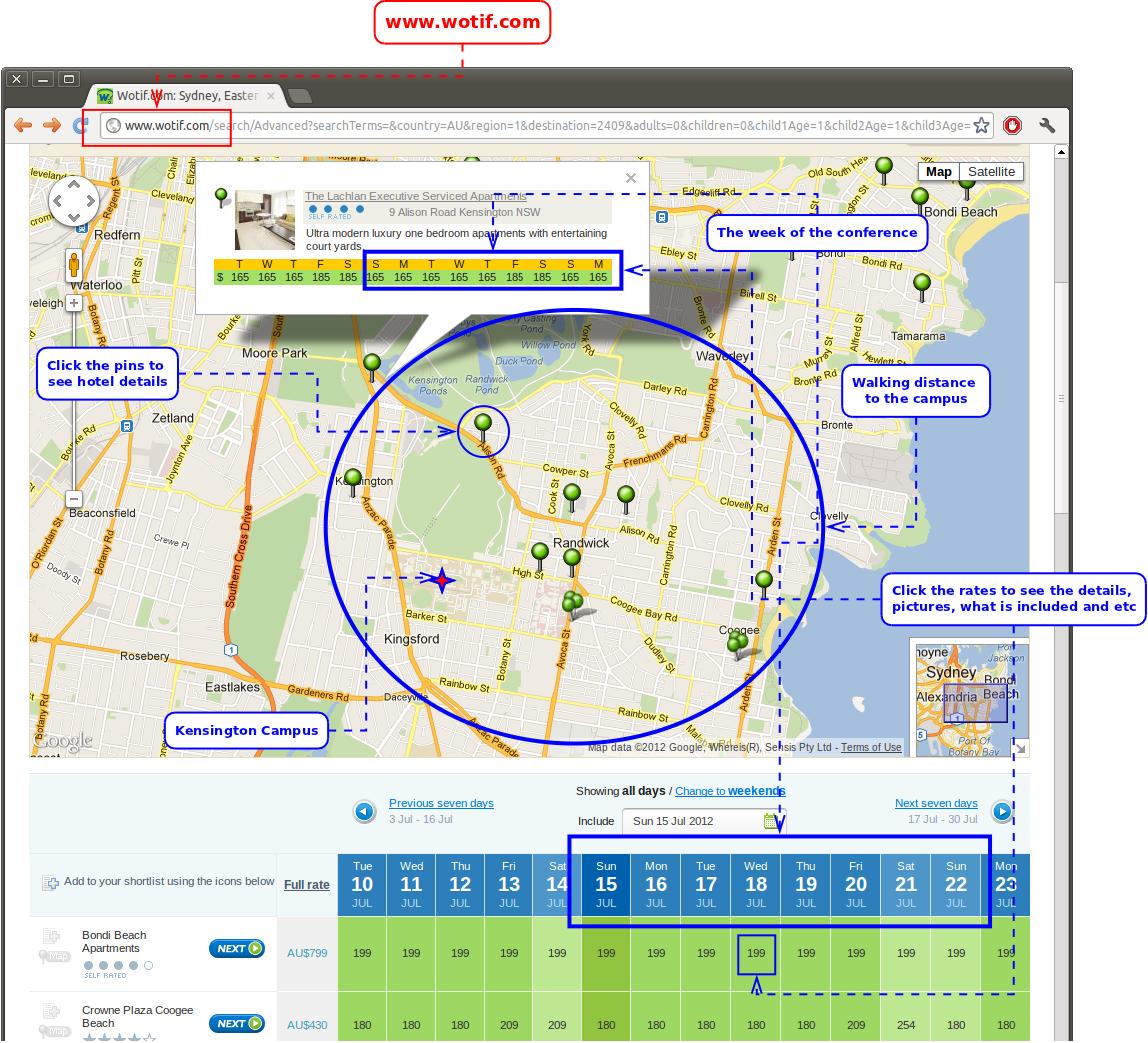The height and width of the screenshot is (1043, 1148).
Task: Click NEXT button for Crowne Plaza Coogee
Action: (x=236, y=1023)
